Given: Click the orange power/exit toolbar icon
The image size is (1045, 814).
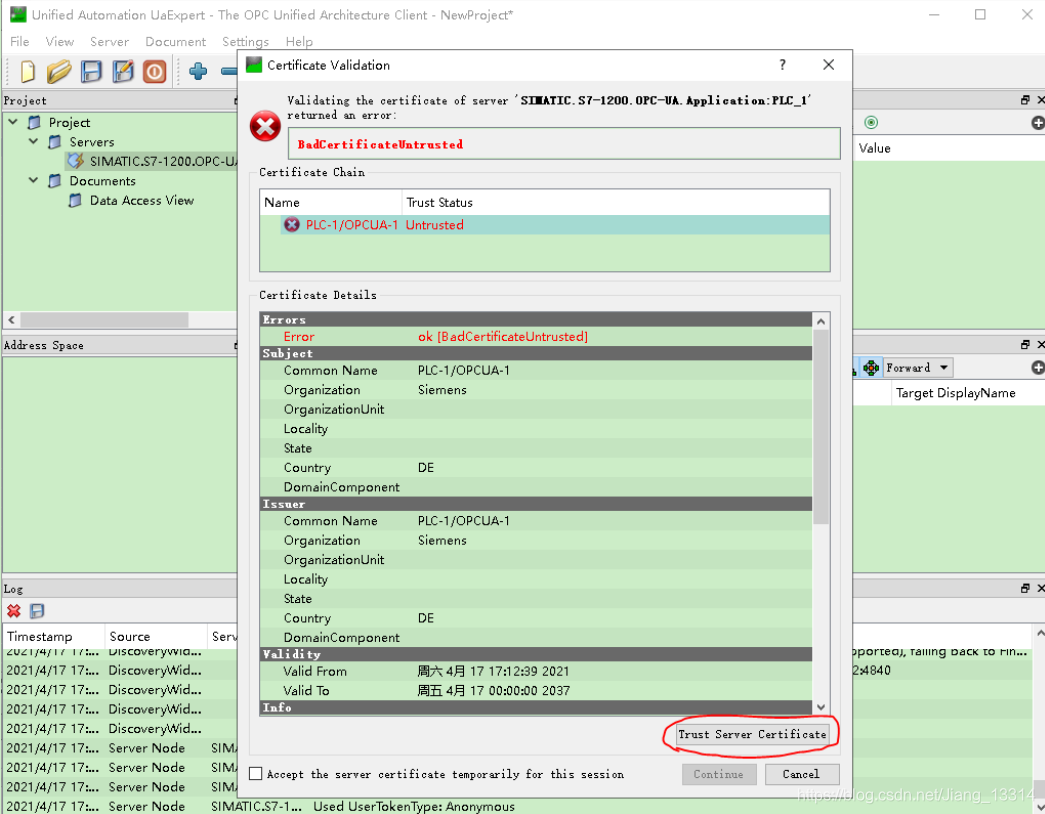Looking at the screenshot, I should [155, 71].
